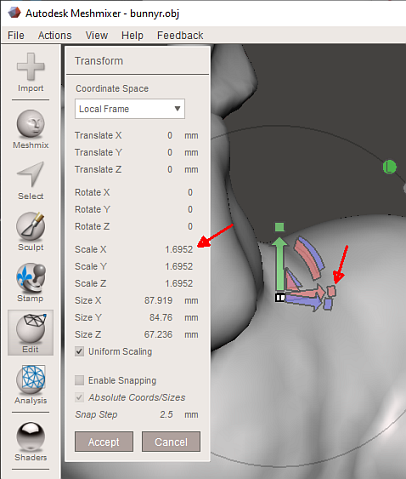Click the green rotation handle on the arc
The width and height of the screenshot is (406, 479).
pos(389,167)
